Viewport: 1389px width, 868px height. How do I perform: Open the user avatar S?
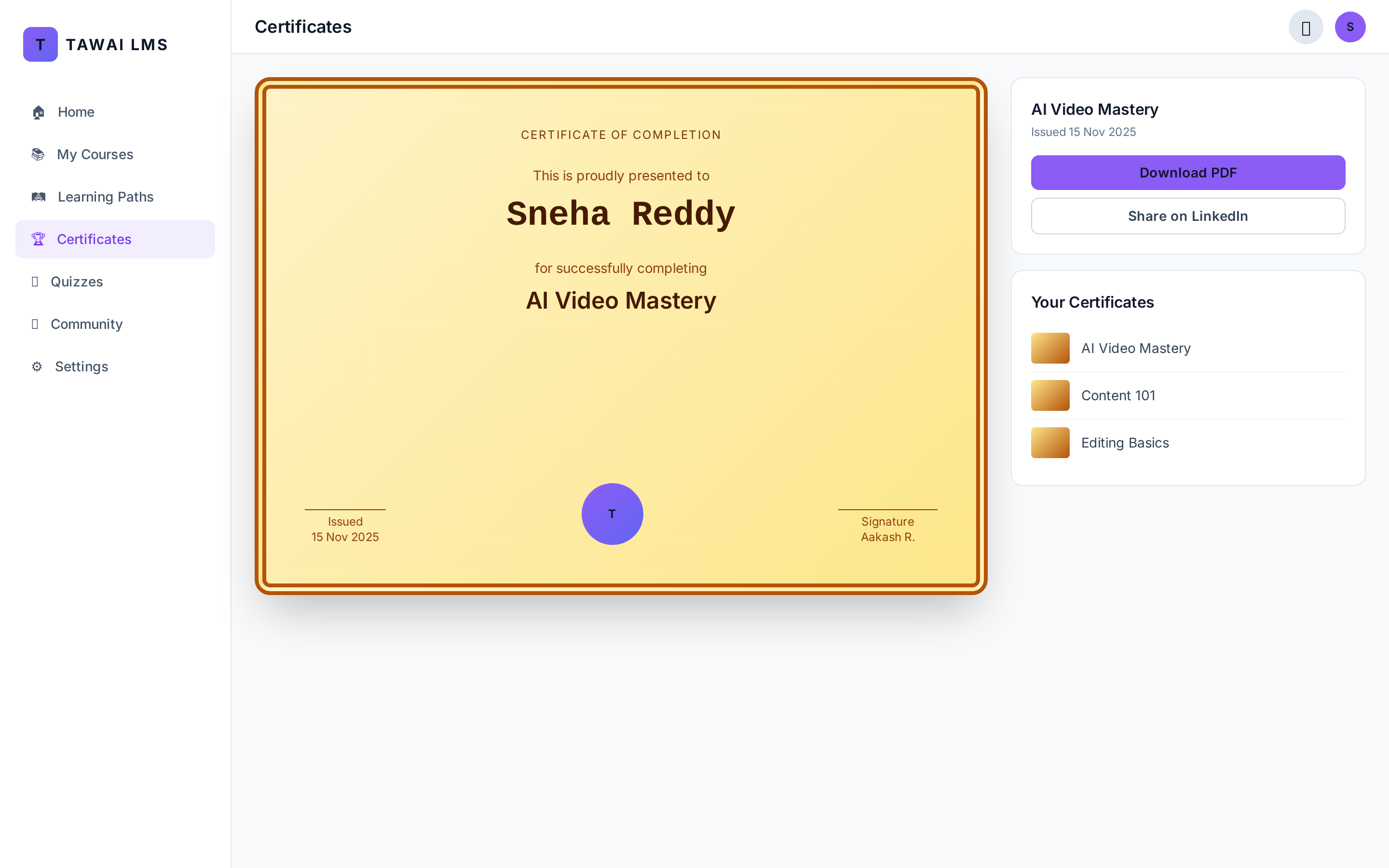(1350, 27)
